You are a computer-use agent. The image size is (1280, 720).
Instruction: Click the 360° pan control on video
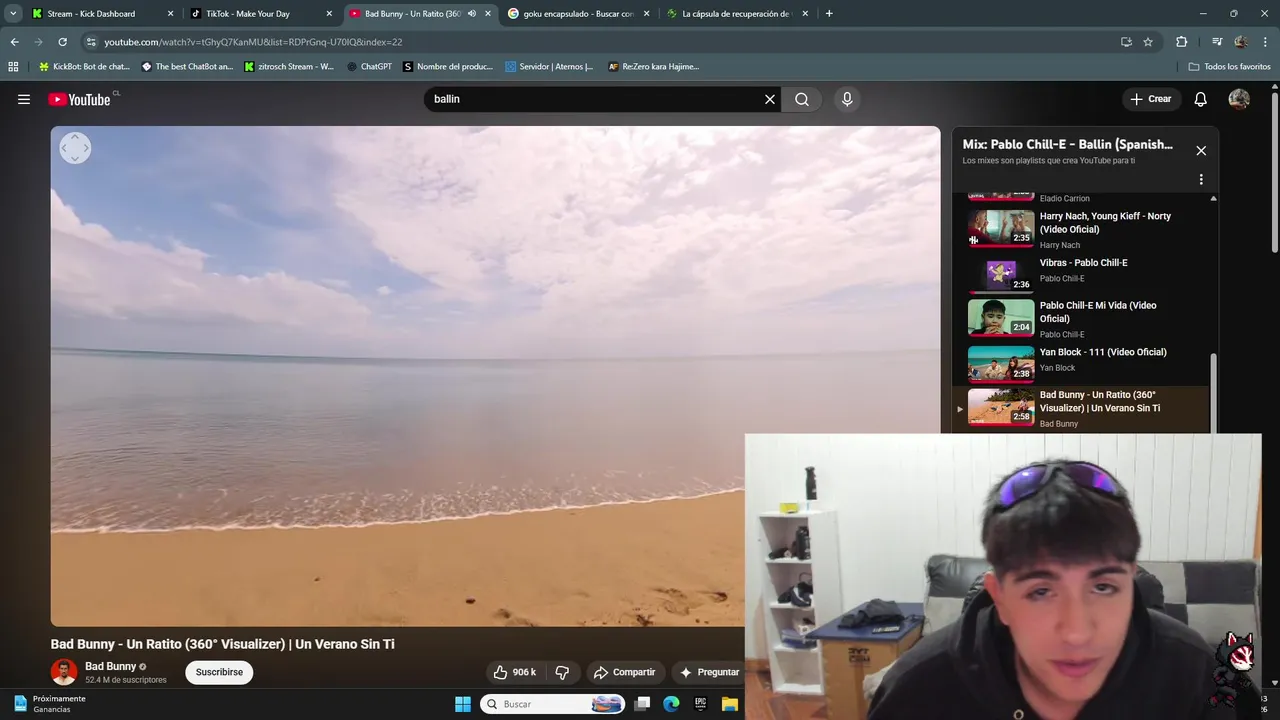(75, 148)
